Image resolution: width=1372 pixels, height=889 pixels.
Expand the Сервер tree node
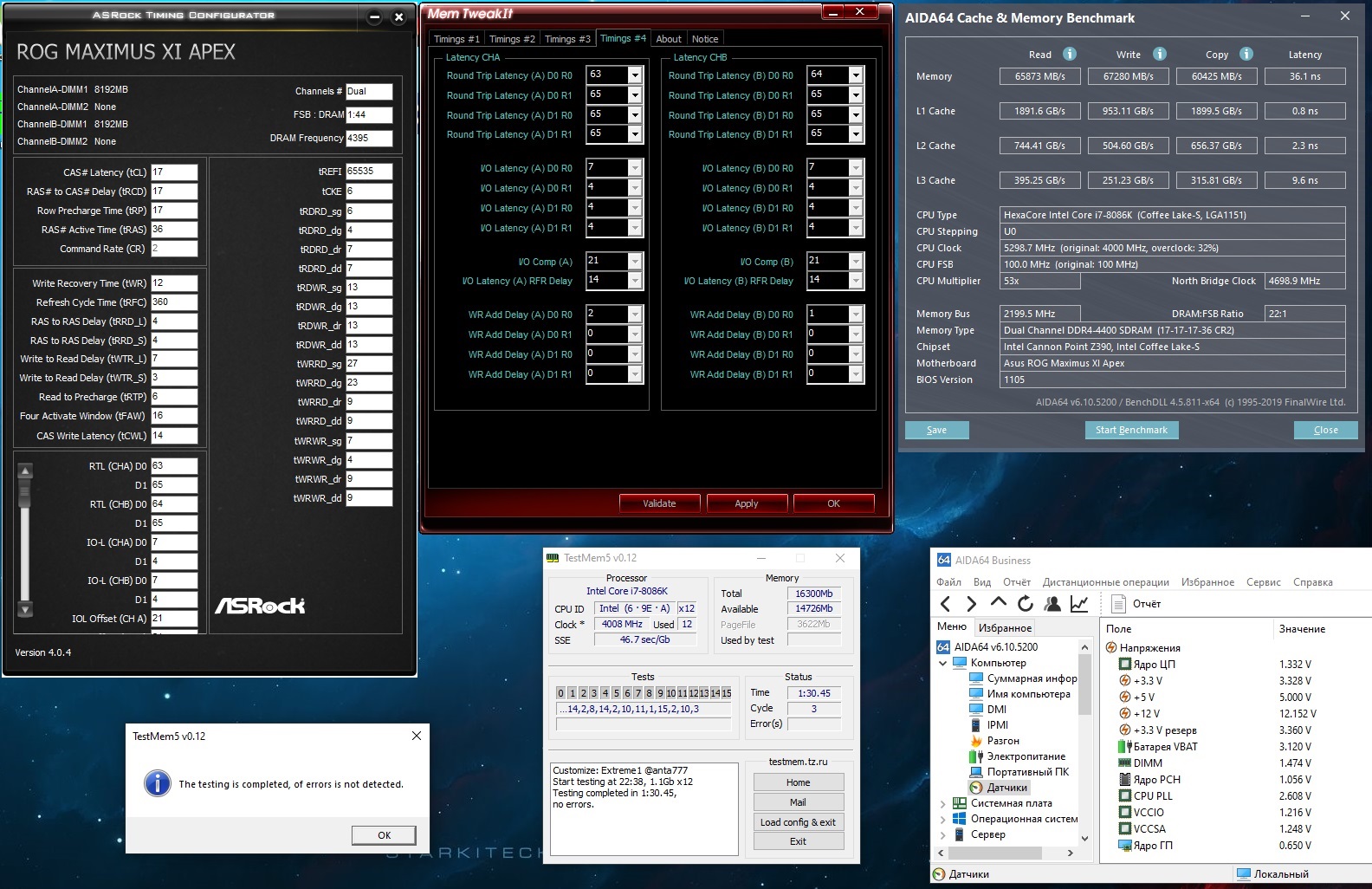(x=943, y=834)
